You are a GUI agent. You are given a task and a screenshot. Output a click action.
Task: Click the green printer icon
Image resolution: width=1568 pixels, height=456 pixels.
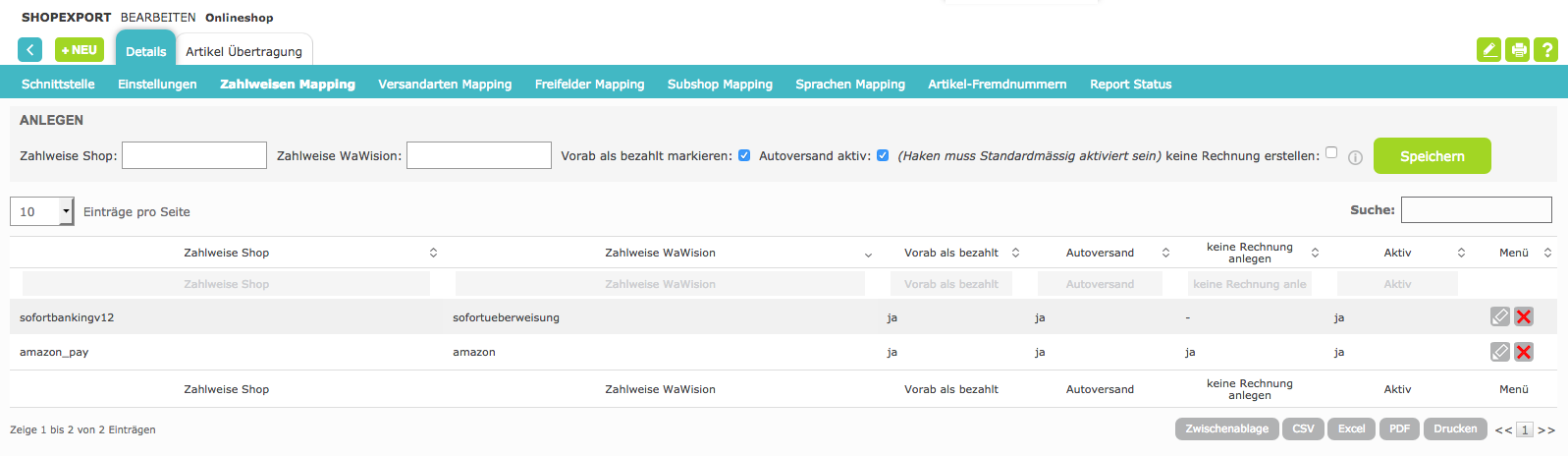pyautogui.click(x=1518, y=50)
